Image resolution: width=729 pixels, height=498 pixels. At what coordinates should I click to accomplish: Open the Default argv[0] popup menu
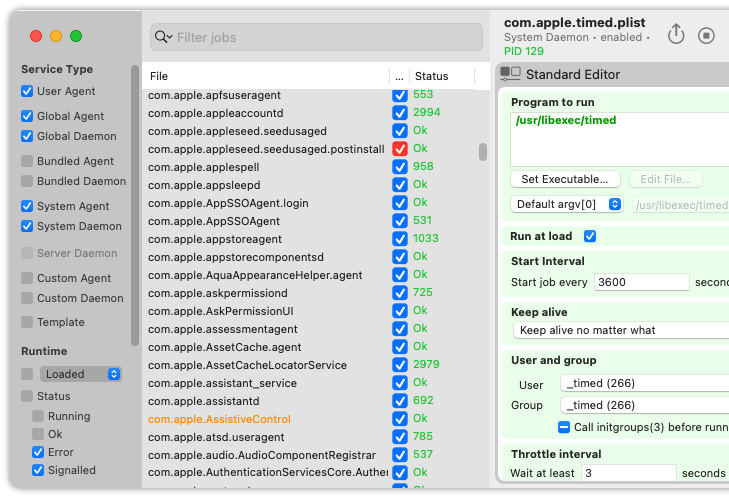click(x=566, y=204)
